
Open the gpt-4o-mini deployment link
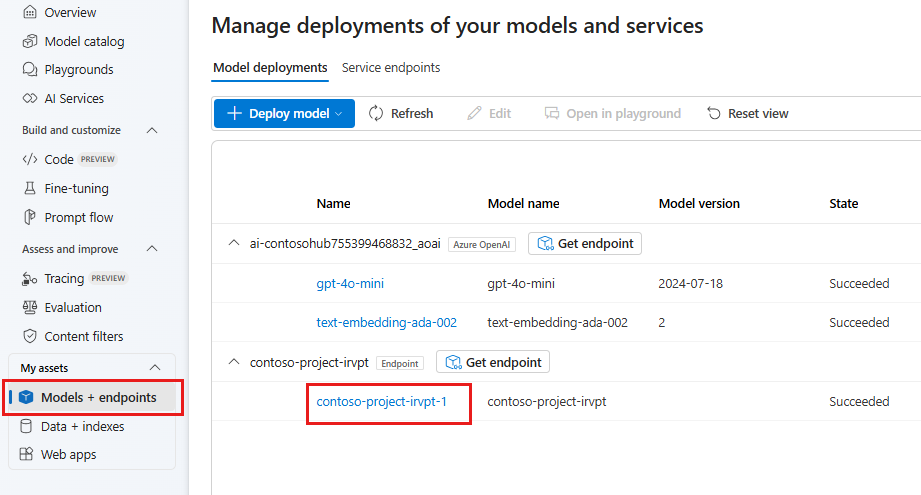[x=350, y=284]
